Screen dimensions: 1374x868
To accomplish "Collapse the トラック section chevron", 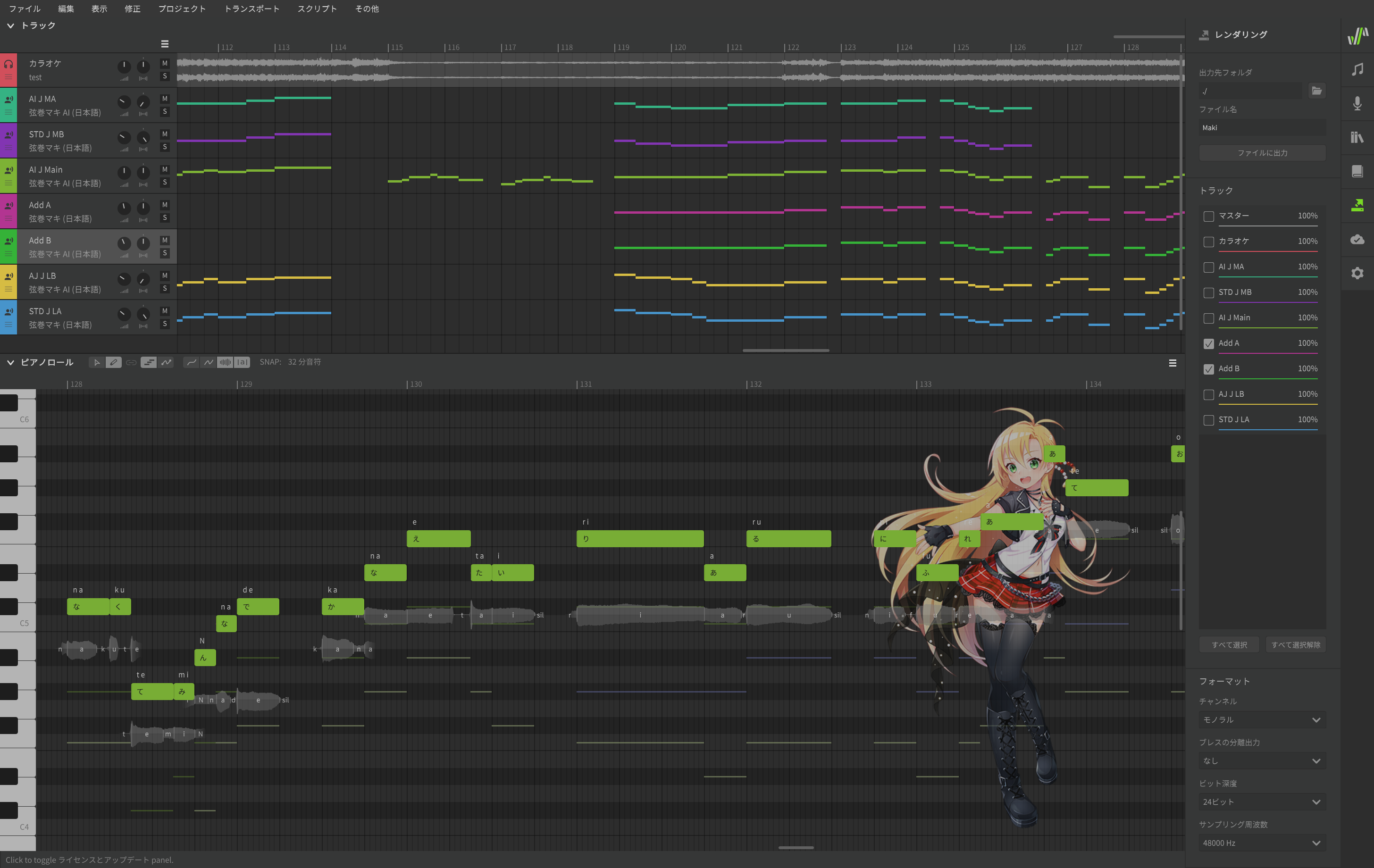I will click(10, 25).
